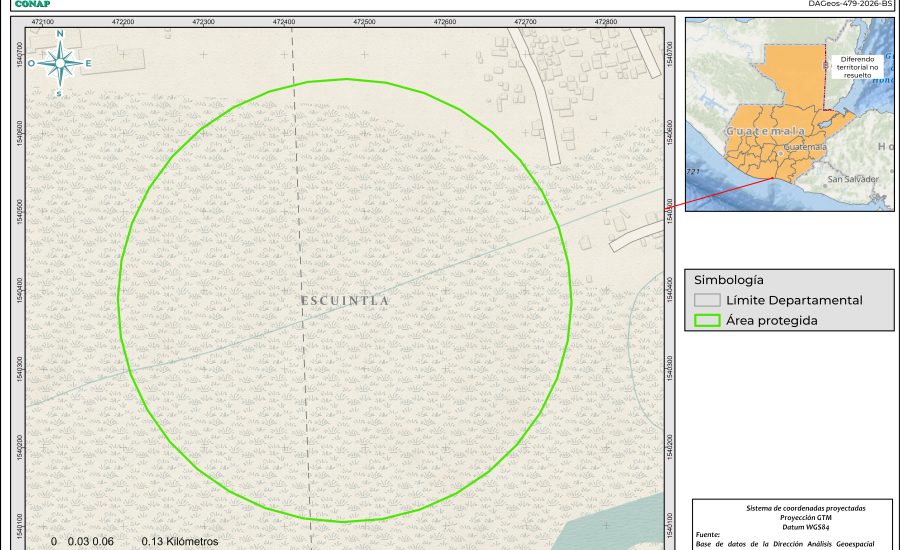The height and width of the screenshot is (550, 900).
Task: Click the Simbología legend title
Action: click(729, 280)
